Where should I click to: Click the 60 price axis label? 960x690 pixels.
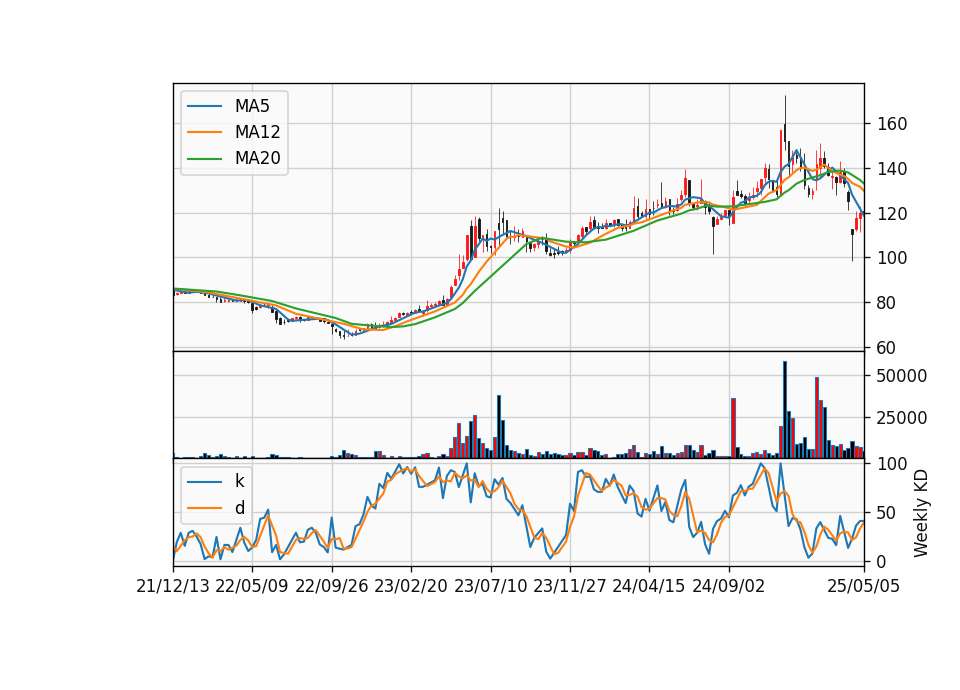click(887, 348)
